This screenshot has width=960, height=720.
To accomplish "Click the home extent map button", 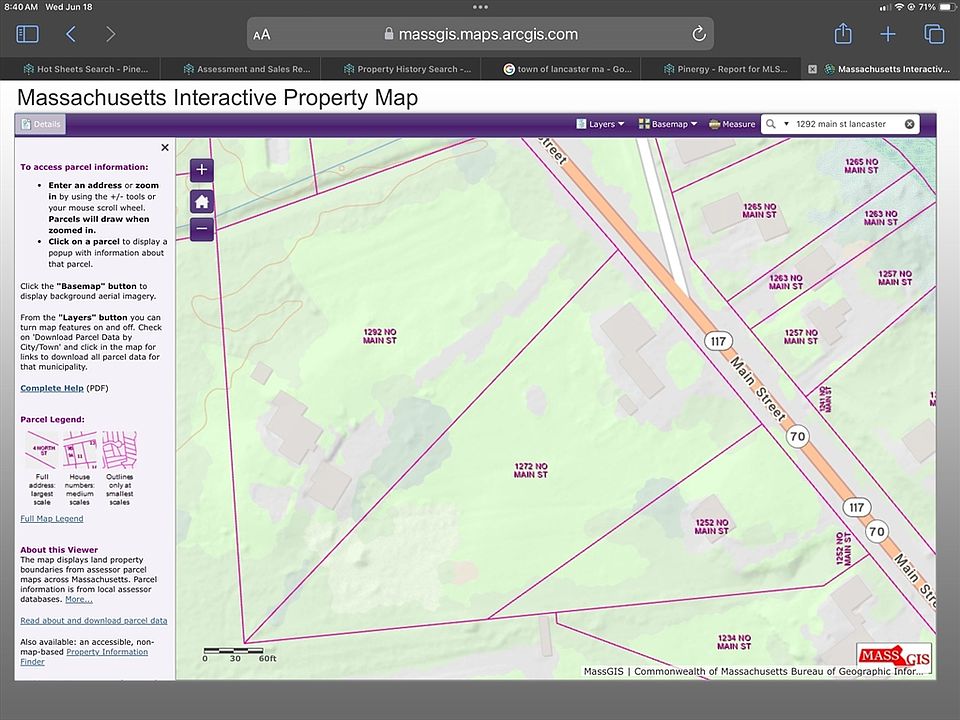I will (x=202, y=200).
